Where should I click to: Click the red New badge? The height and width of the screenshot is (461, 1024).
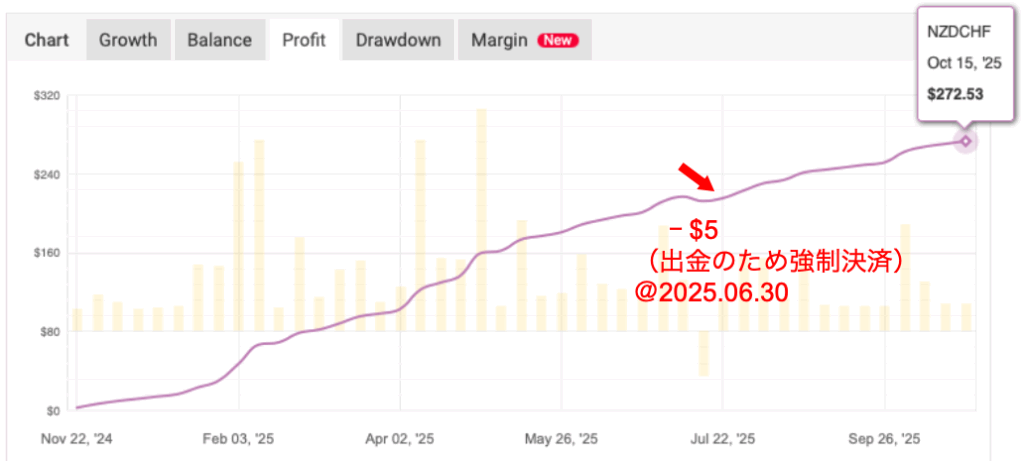558,41
